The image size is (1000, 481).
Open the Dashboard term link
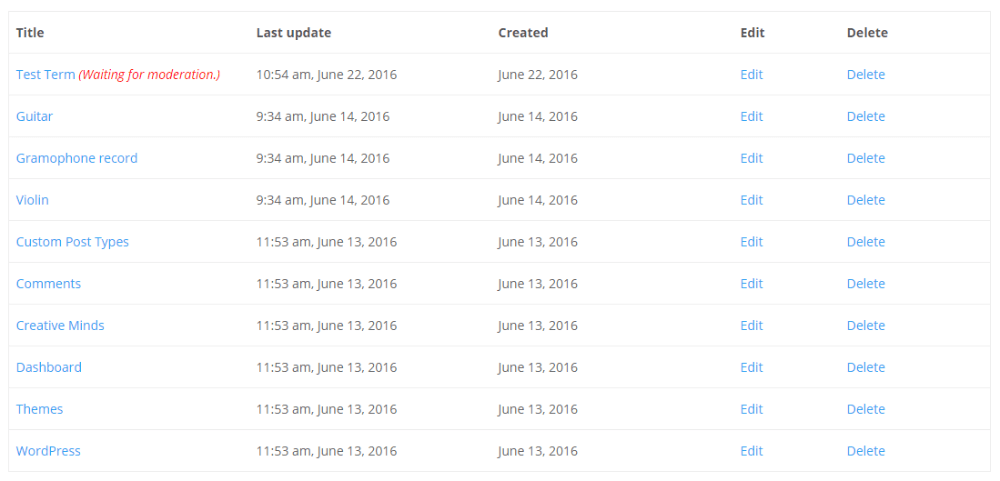click(48, 368)
